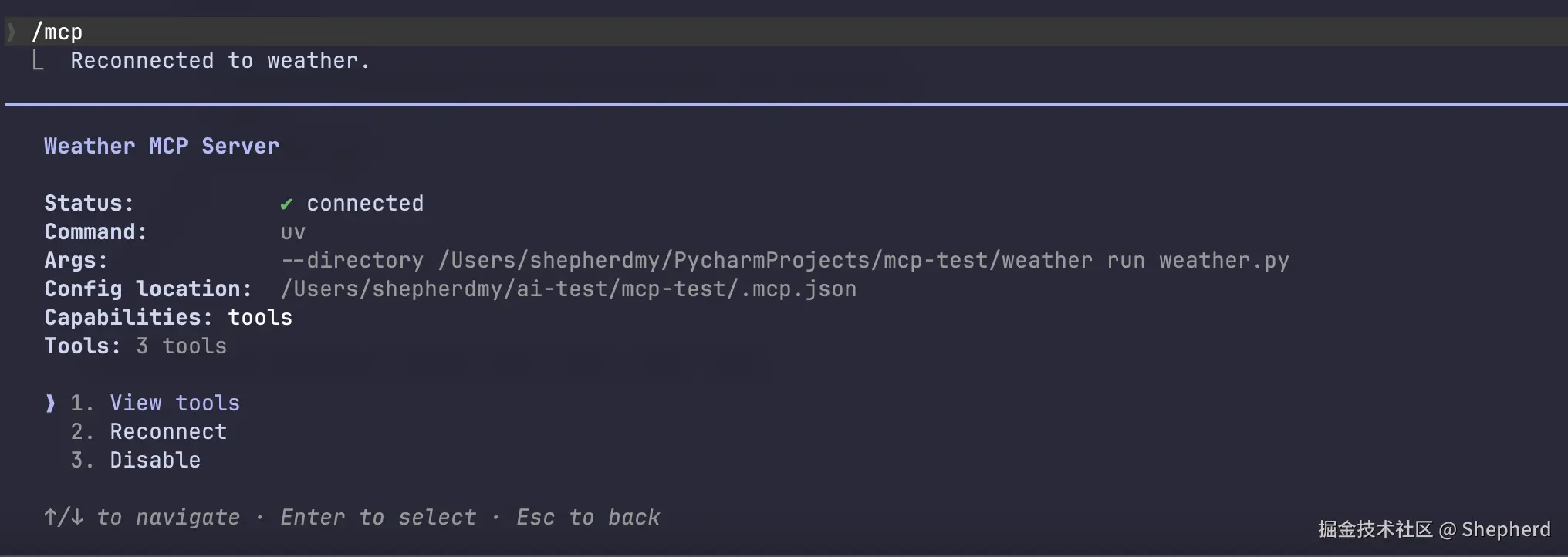
Task: Click the green connected checkmark icon
Action: point(286,204)
